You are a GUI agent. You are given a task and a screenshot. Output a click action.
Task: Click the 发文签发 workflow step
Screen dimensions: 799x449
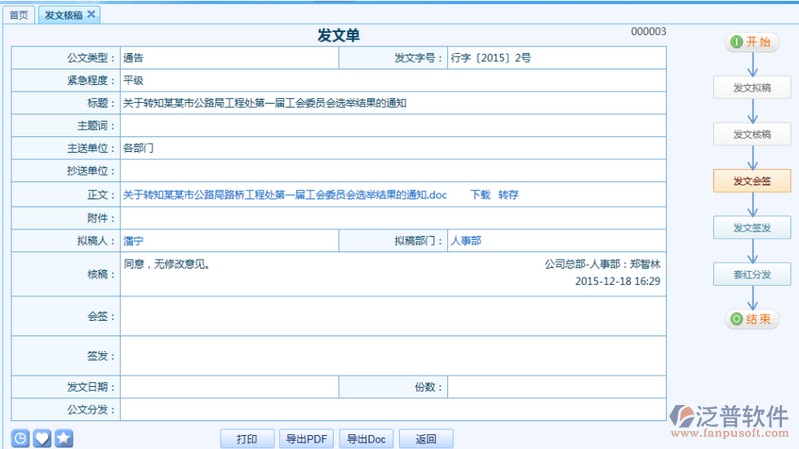click(752, 228)
